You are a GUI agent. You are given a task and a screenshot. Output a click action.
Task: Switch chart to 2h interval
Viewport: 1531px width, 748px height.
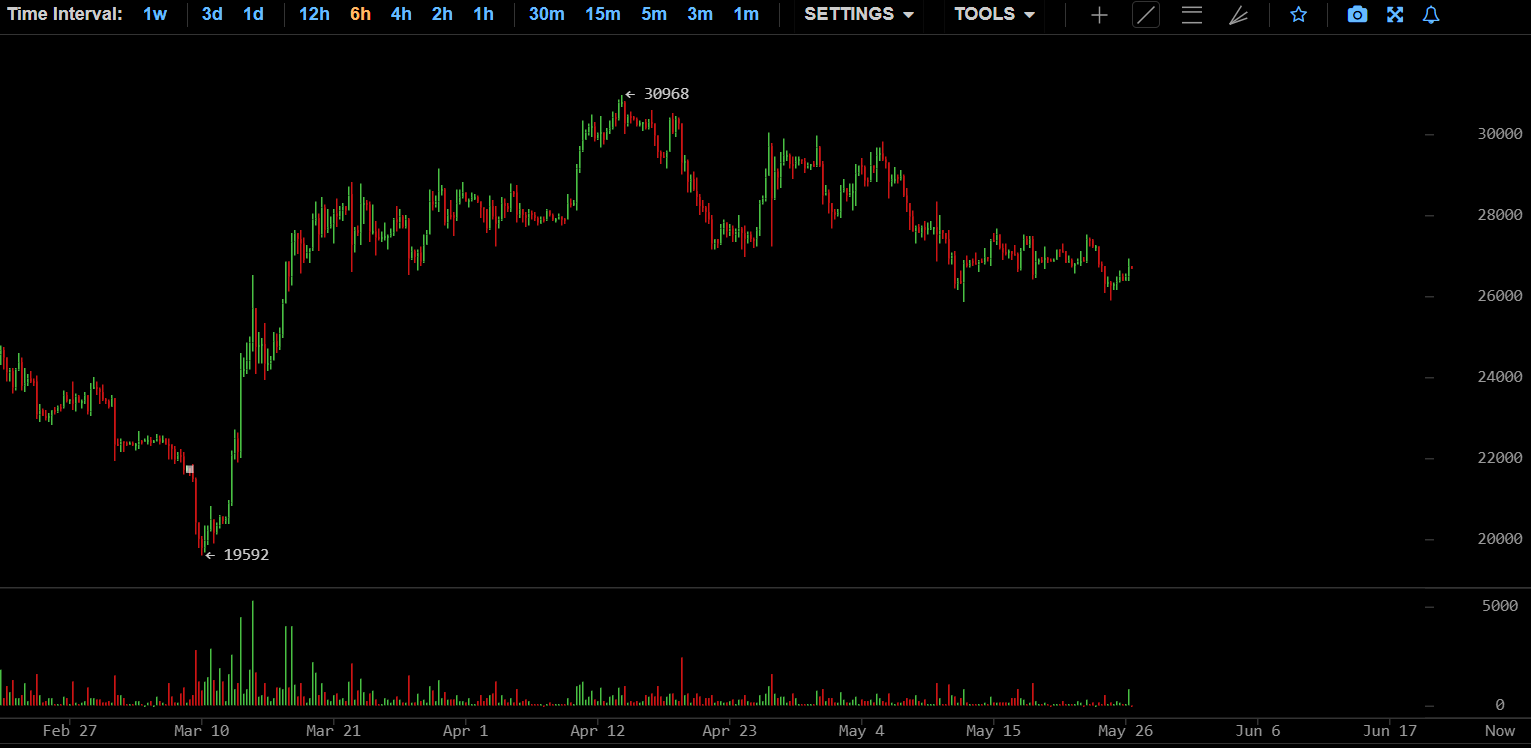click(442, 14)
